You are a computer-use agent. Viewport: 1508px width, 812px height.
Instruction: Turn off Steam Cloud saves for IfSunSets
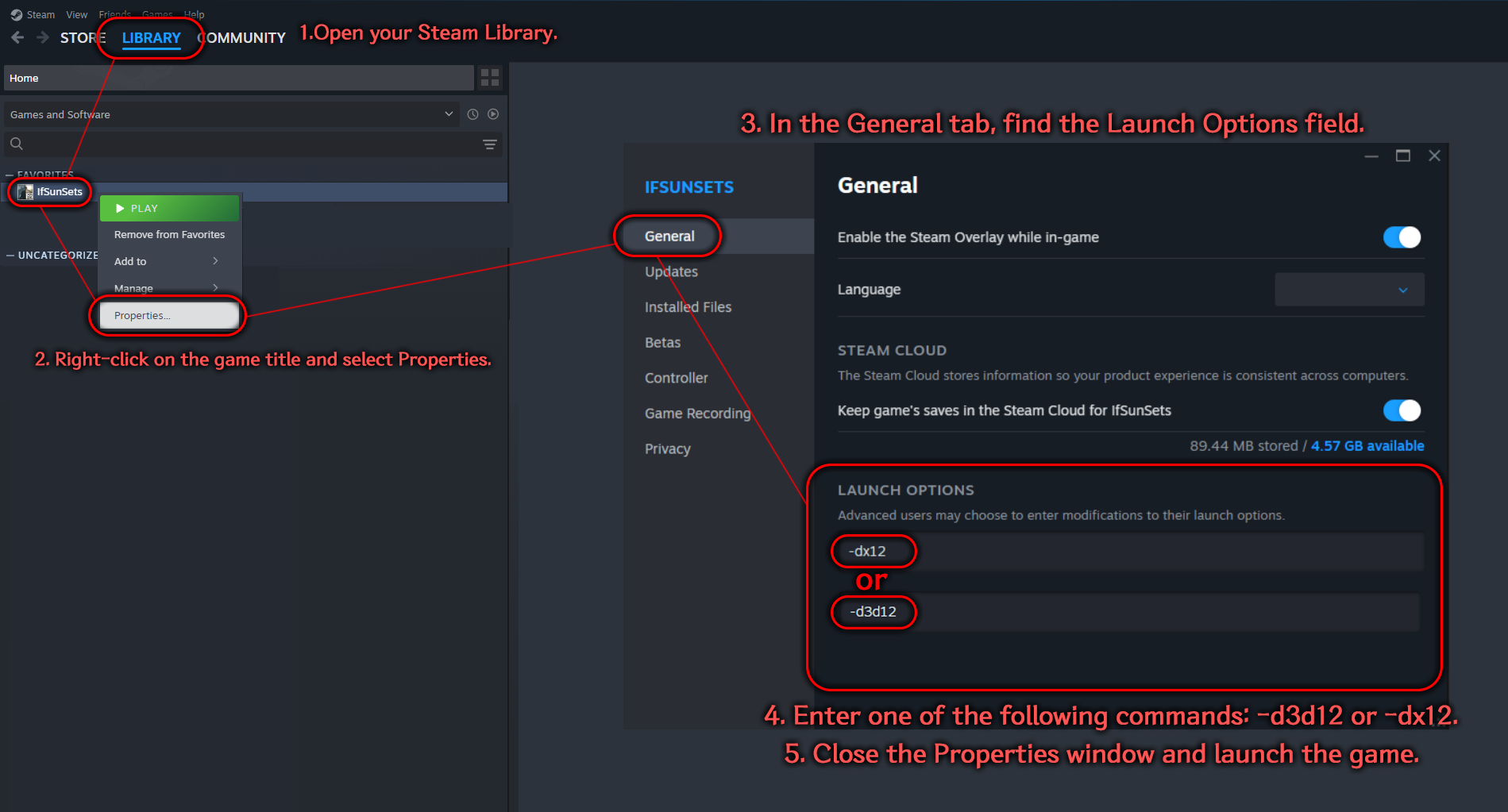coord(1401,410)
